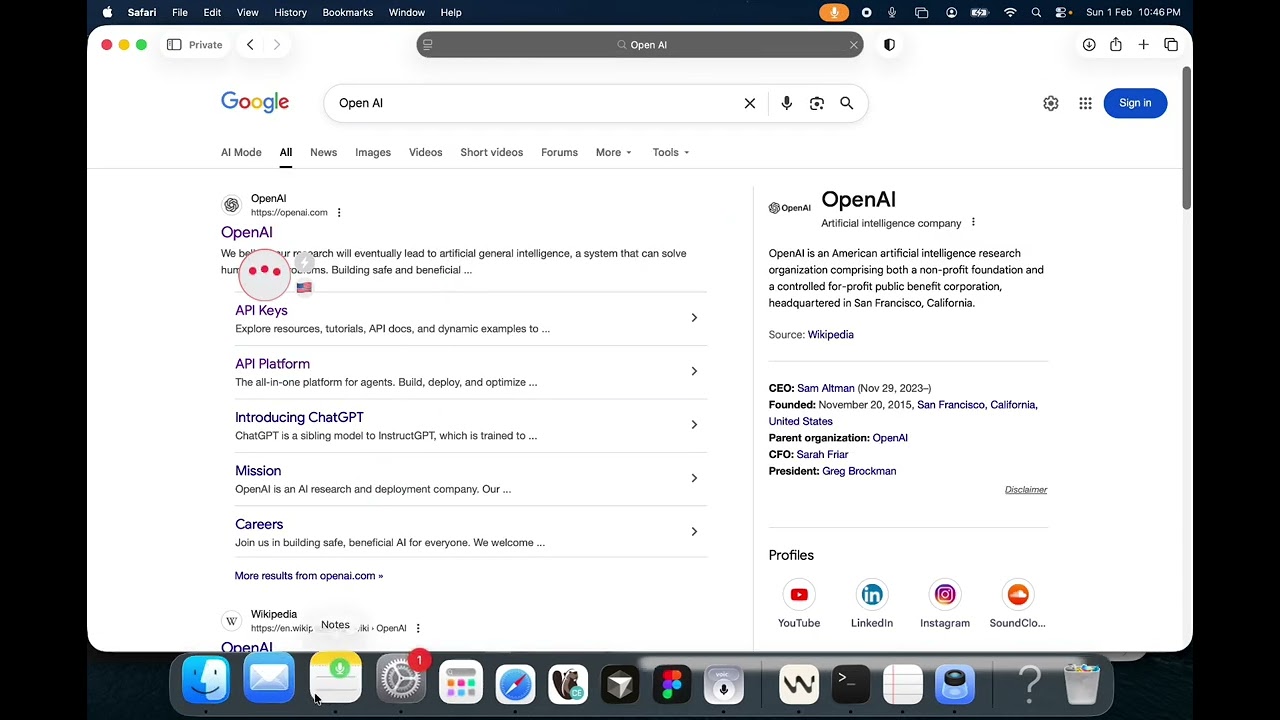Open Spotlight search in menu bar

(x=1036, y=12)
